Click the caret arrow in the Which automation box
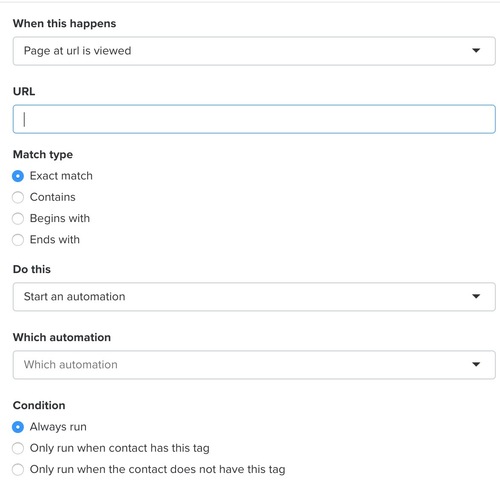 476,364
